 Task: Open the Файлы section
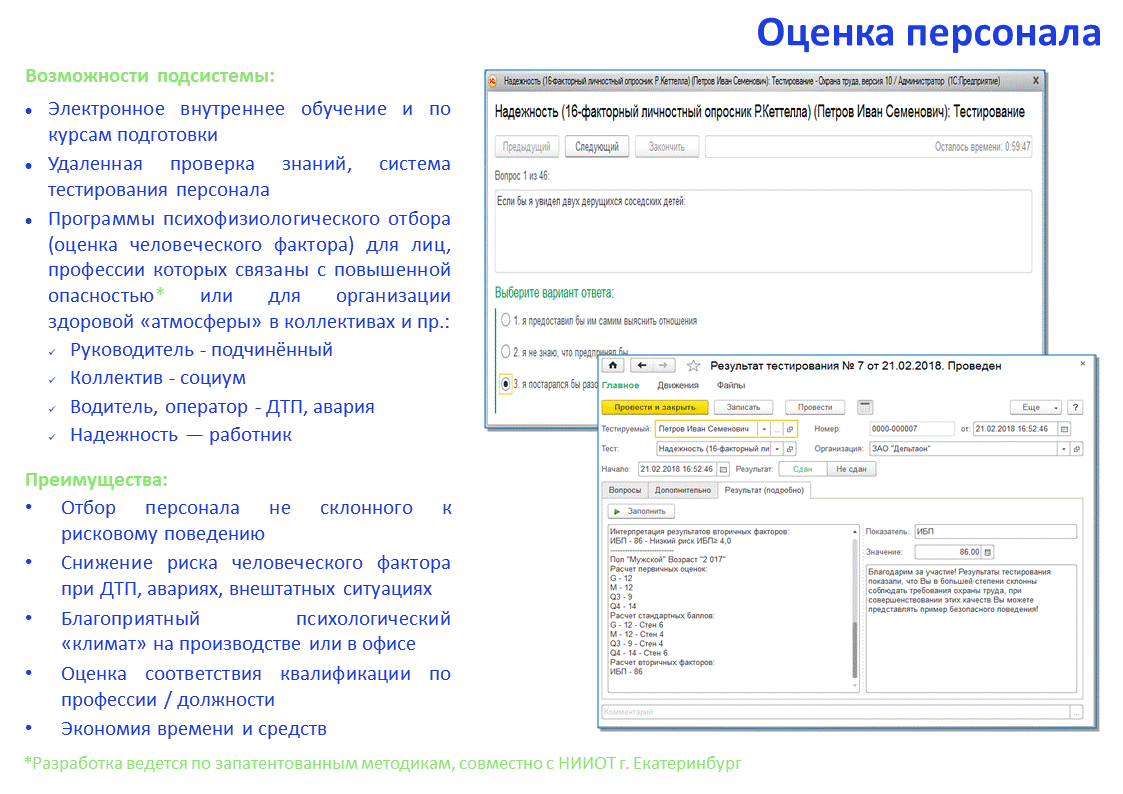(x=731, y=385)
